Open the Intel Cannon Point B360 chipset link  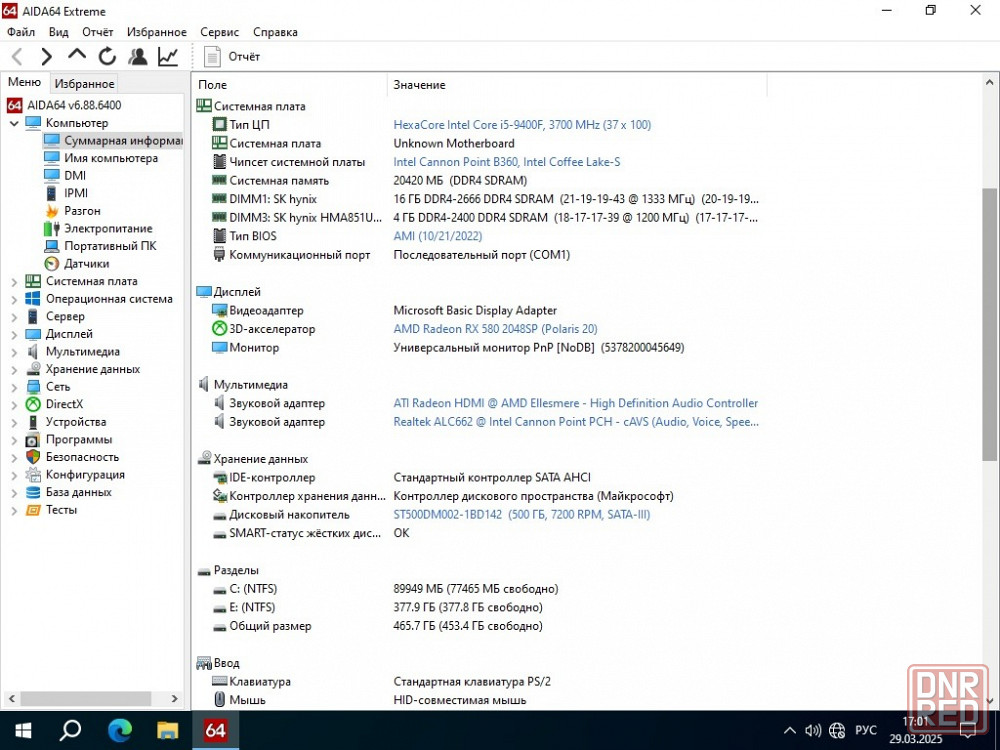tap(506, 162)
